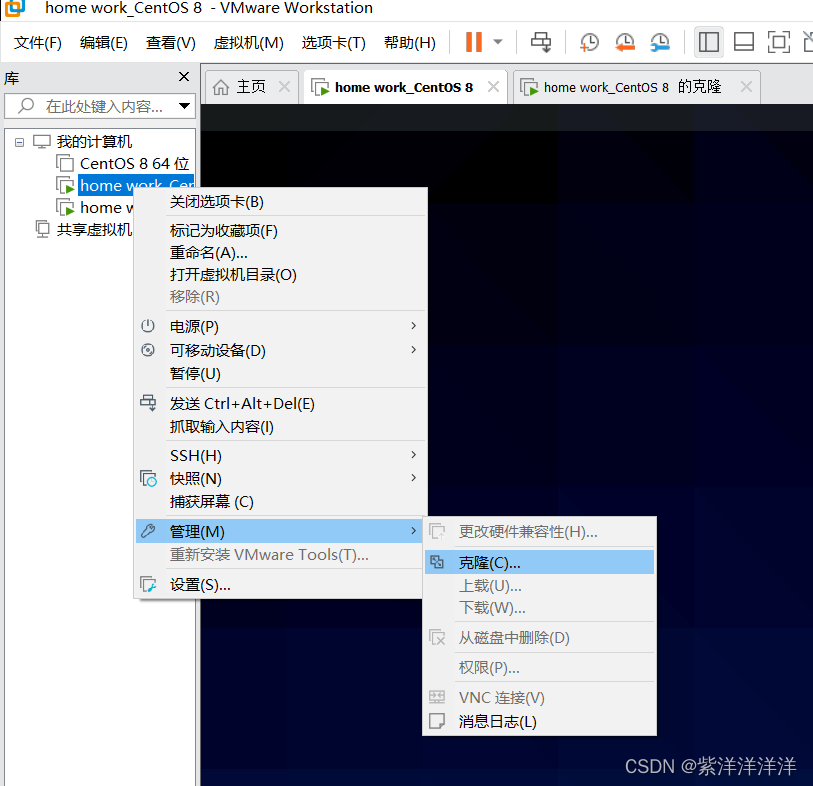This screenshot has height=786, width=813.
Task: Click the Pause VM toolbar icon
Action: click(x=472, y=42)
